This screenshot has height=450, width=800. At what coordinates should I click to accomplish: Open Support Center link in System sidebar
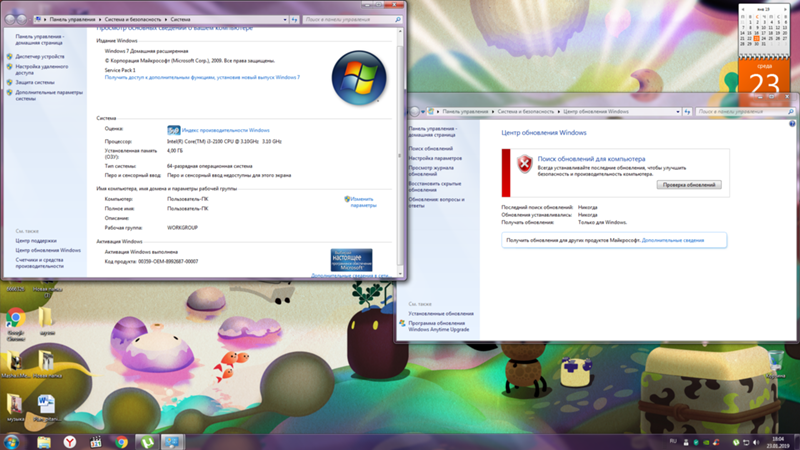[x=36, y=241]
